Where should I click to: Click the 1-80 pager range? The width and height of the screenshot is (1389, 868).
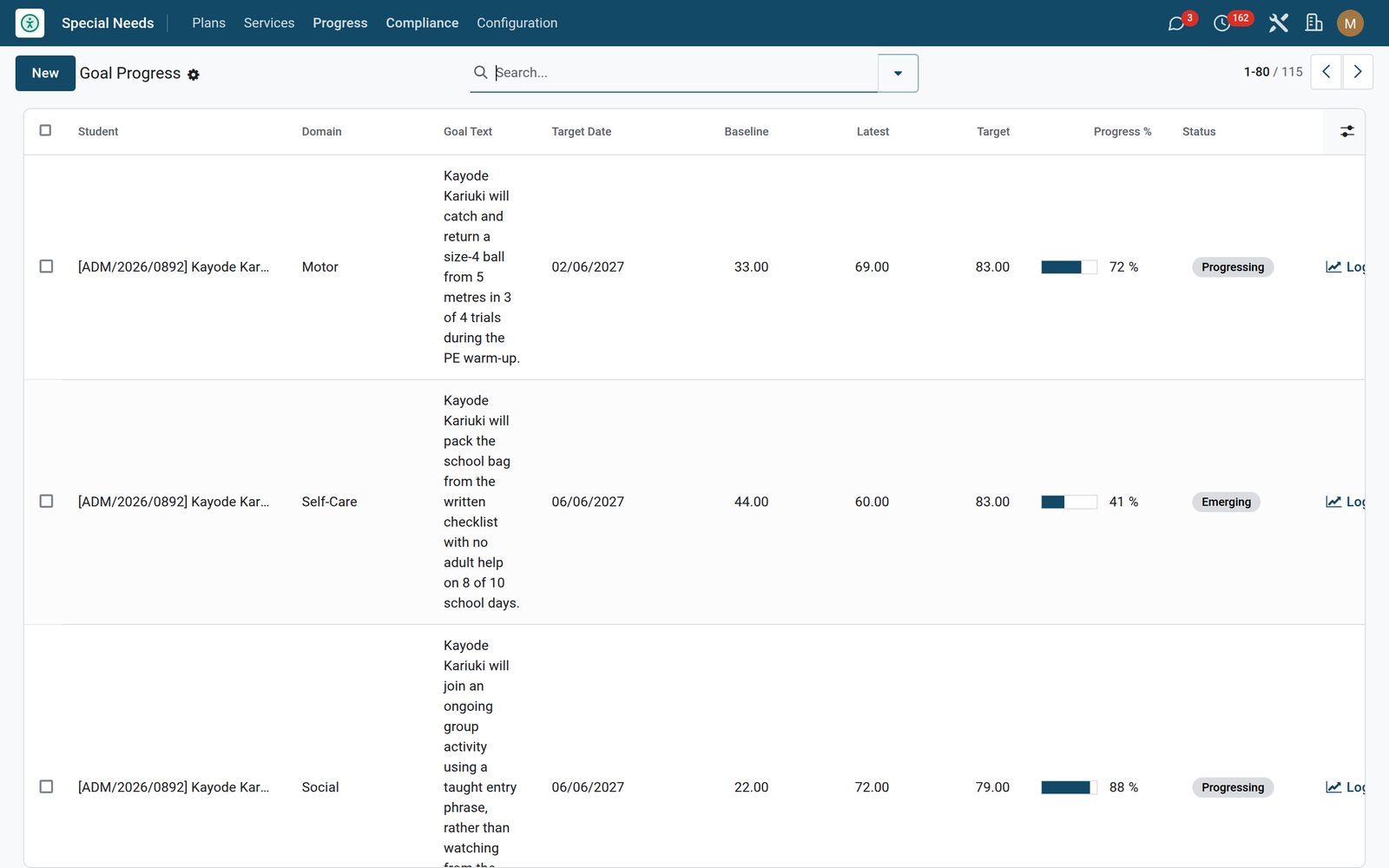pos(1256,72)
